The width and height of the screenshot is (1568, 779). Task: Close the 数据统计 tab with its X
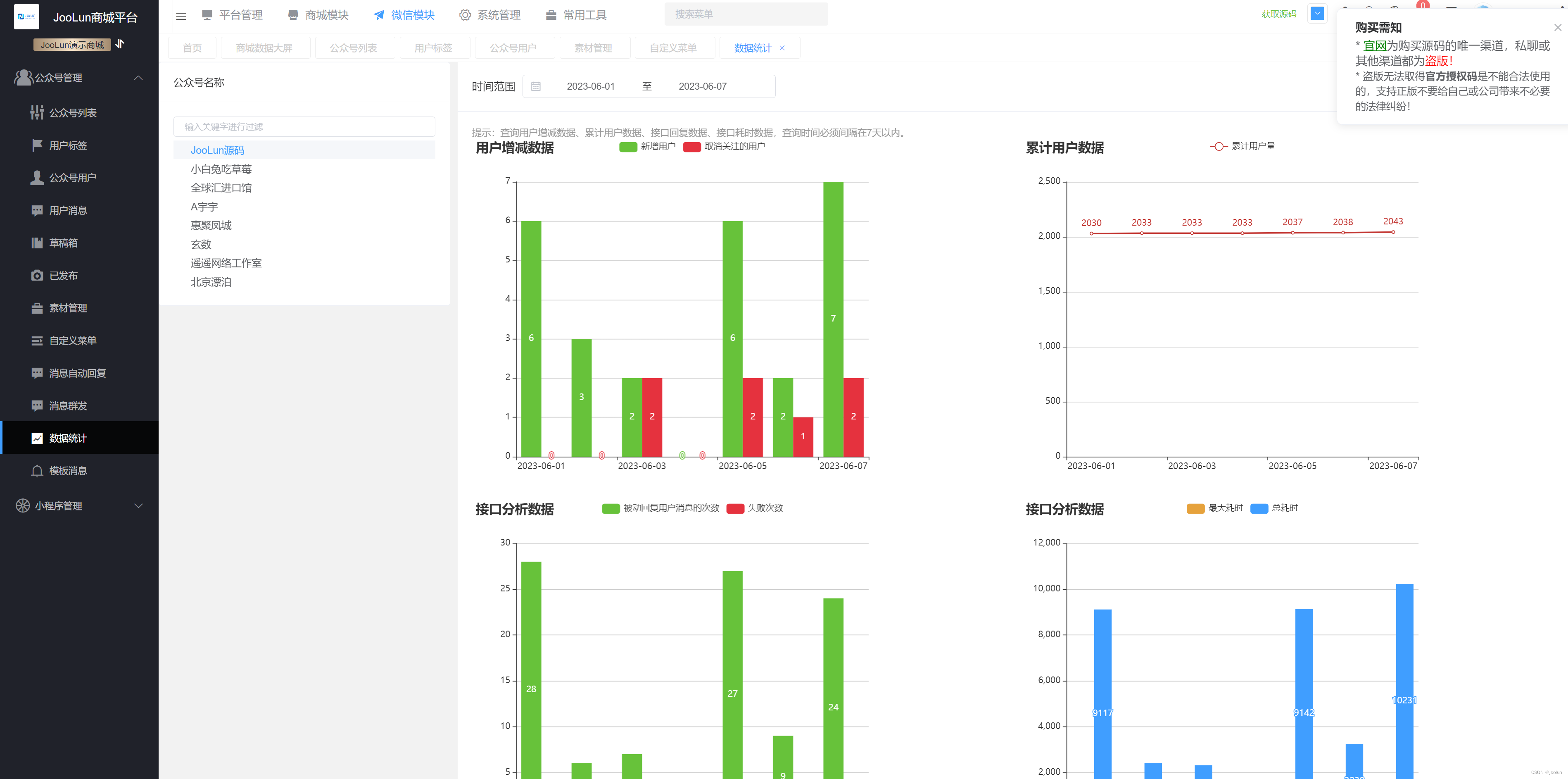click(x=782, y=48)
